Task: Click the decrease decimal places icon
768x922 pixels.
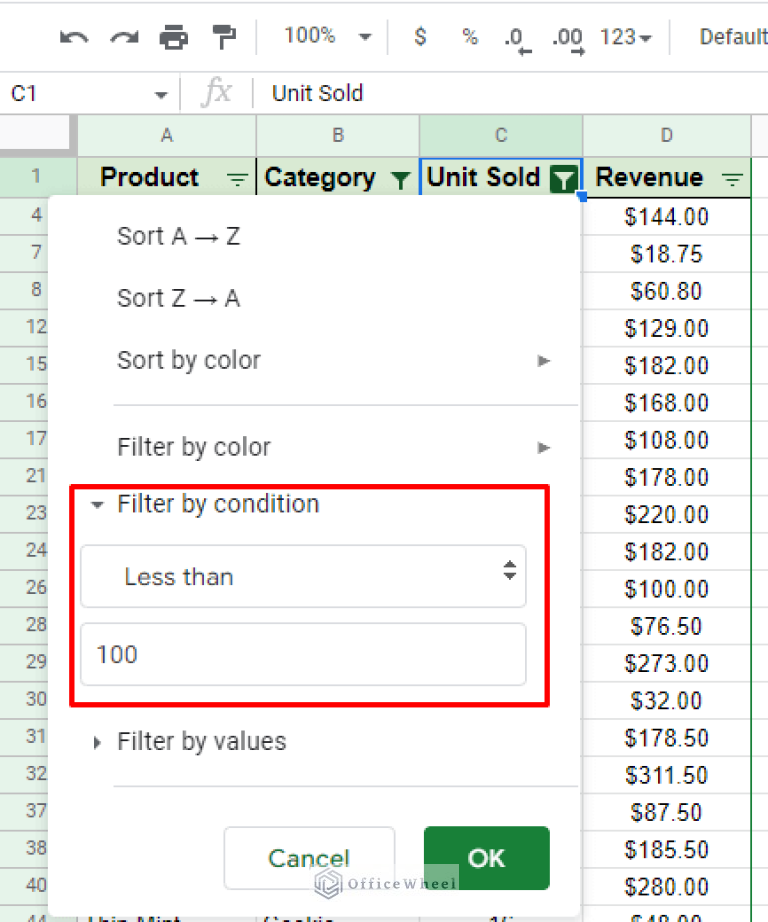Action: coord(516,37)
